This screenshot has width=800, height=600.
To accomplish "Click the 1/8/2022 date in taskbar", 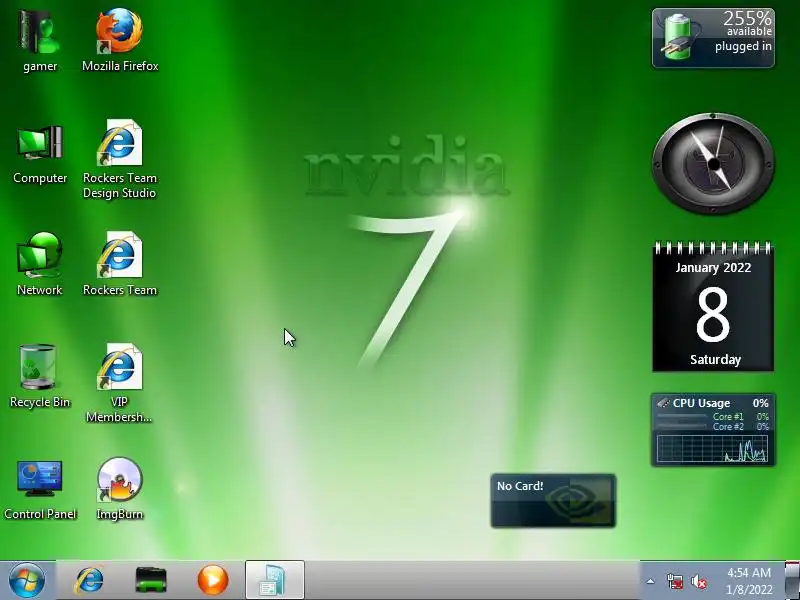I will pyautogui.click(x=749, y=590).
